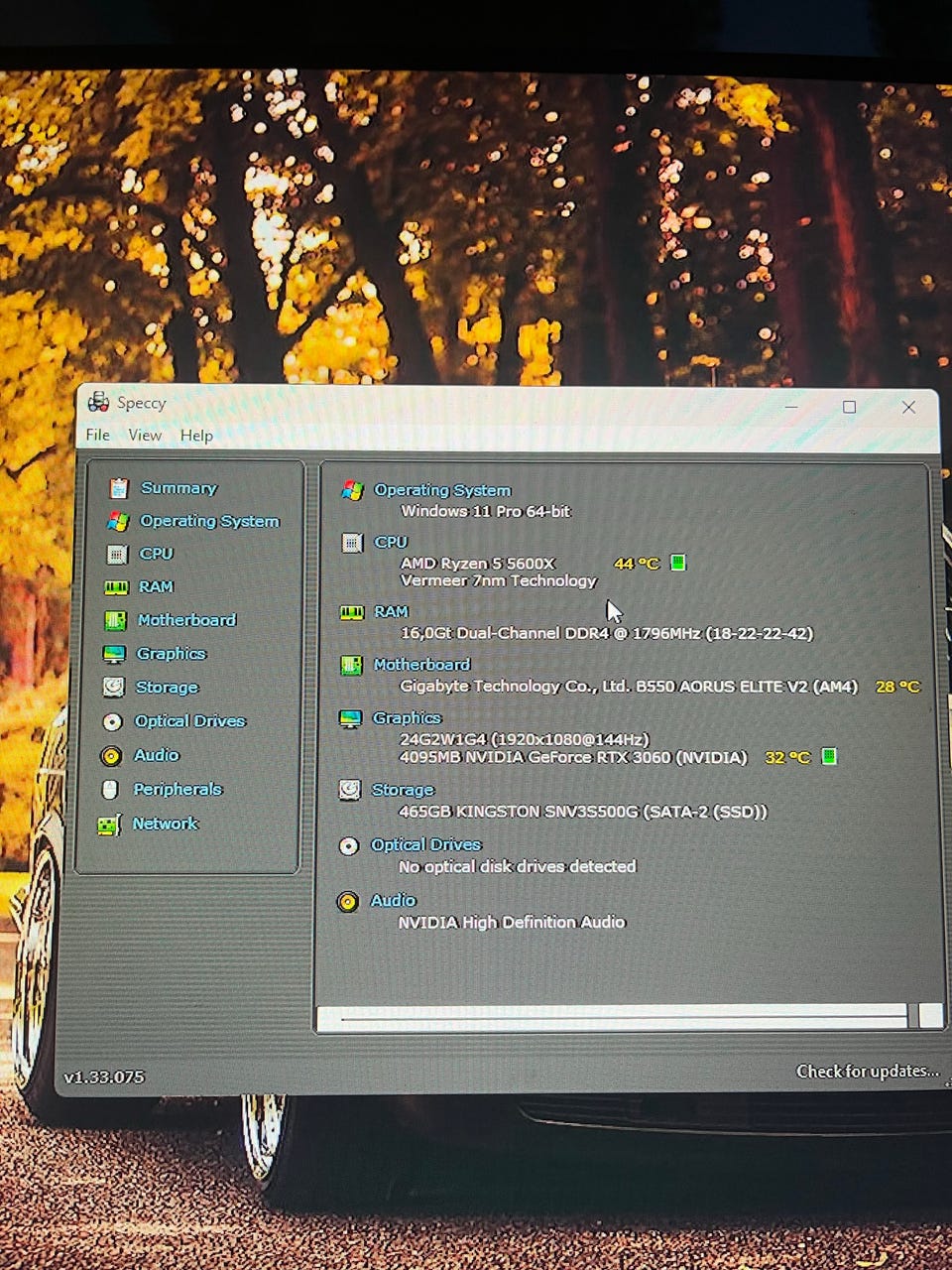Click the Network card icon in sidebar
Image resolution: width=952 pixels, height=1270 pixels.
(x=109, y=825)
